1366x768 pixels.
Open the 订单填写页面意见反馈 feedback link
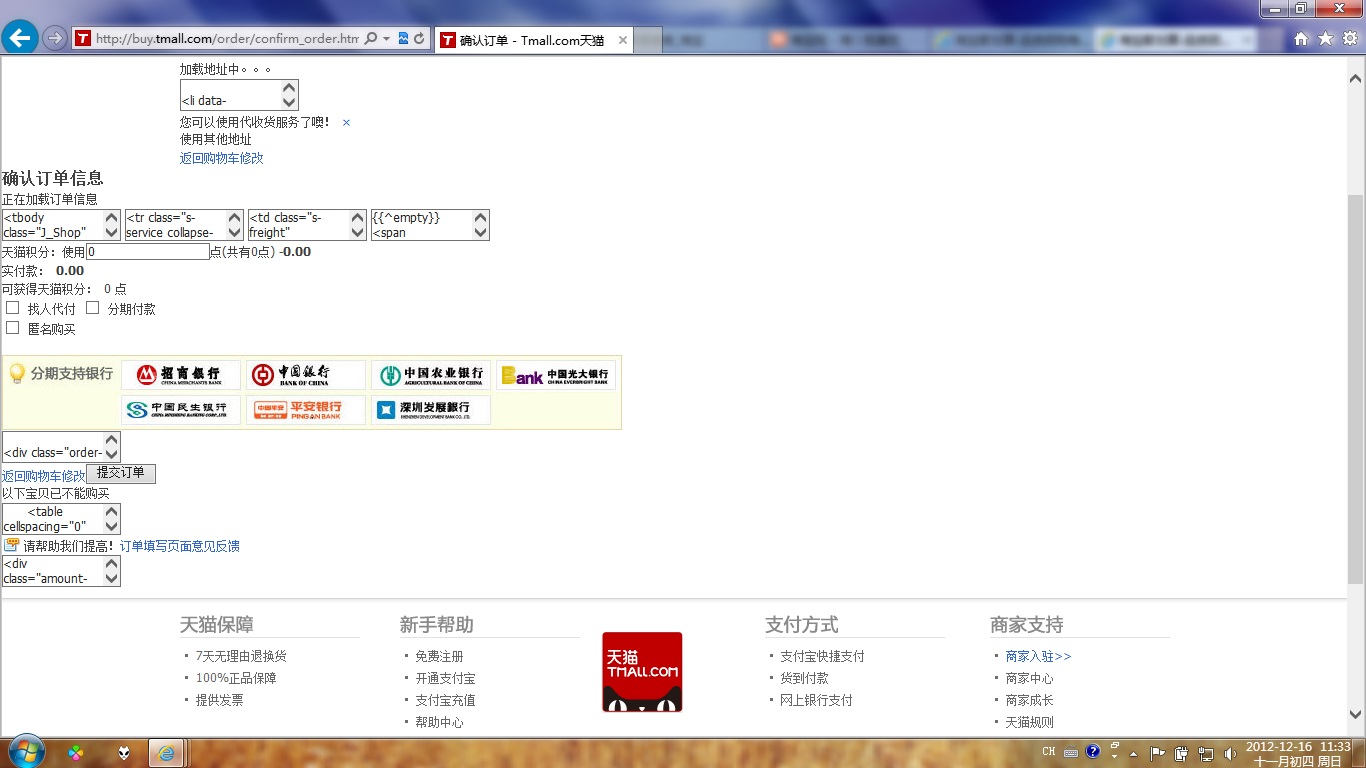(x=180, y=546)
